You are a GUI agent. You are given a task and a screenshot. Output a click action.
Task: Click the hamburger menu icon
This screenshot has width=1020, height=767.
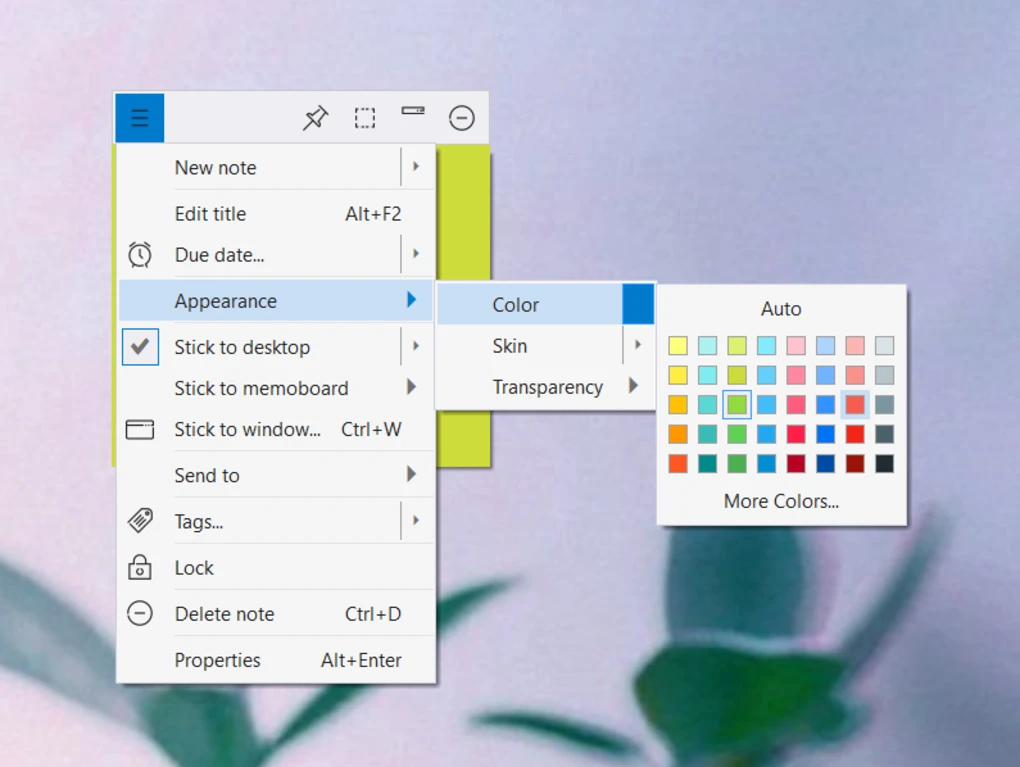[x=140, y=118]
